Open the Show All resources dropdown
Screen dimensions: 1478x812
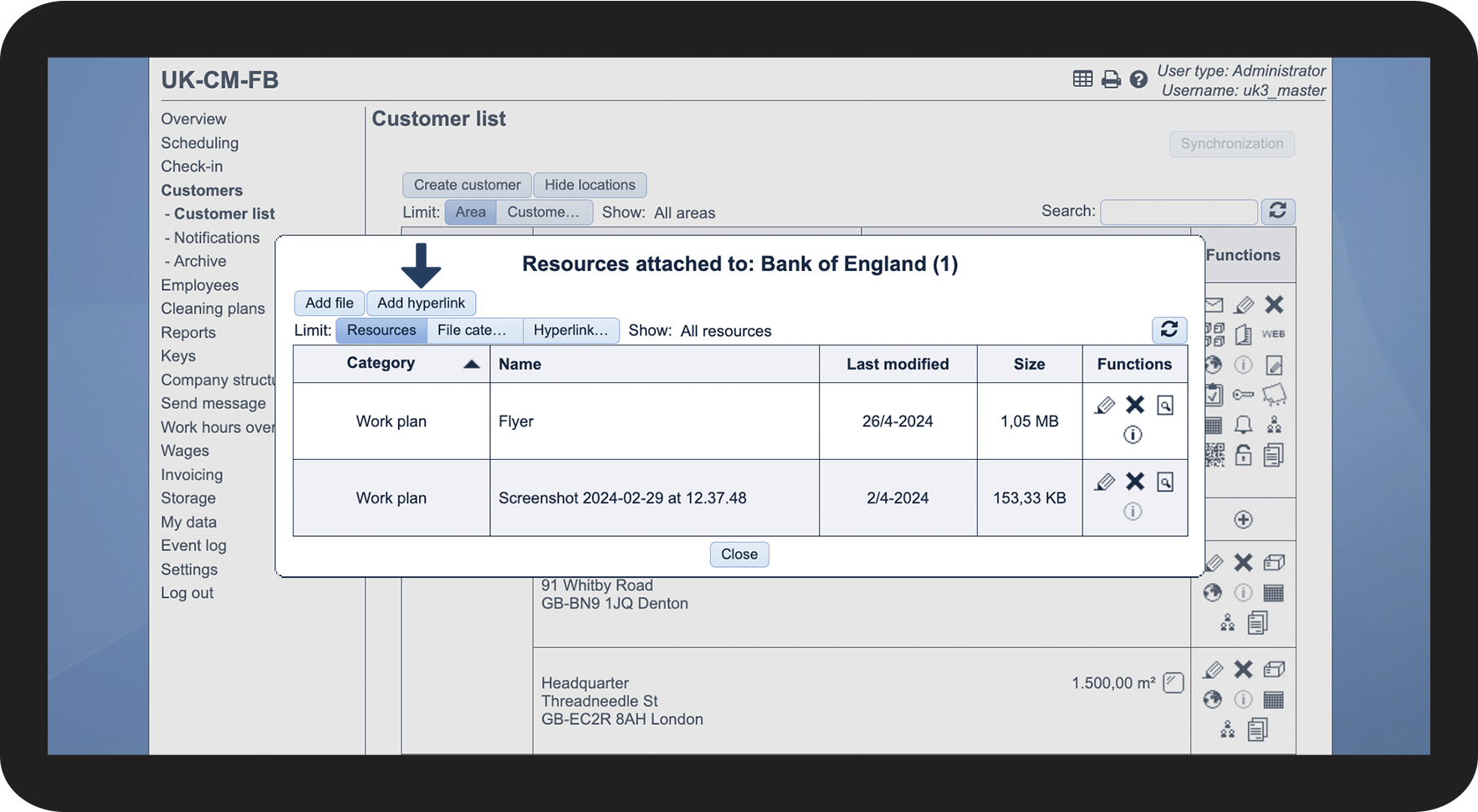tap(725, 331)
